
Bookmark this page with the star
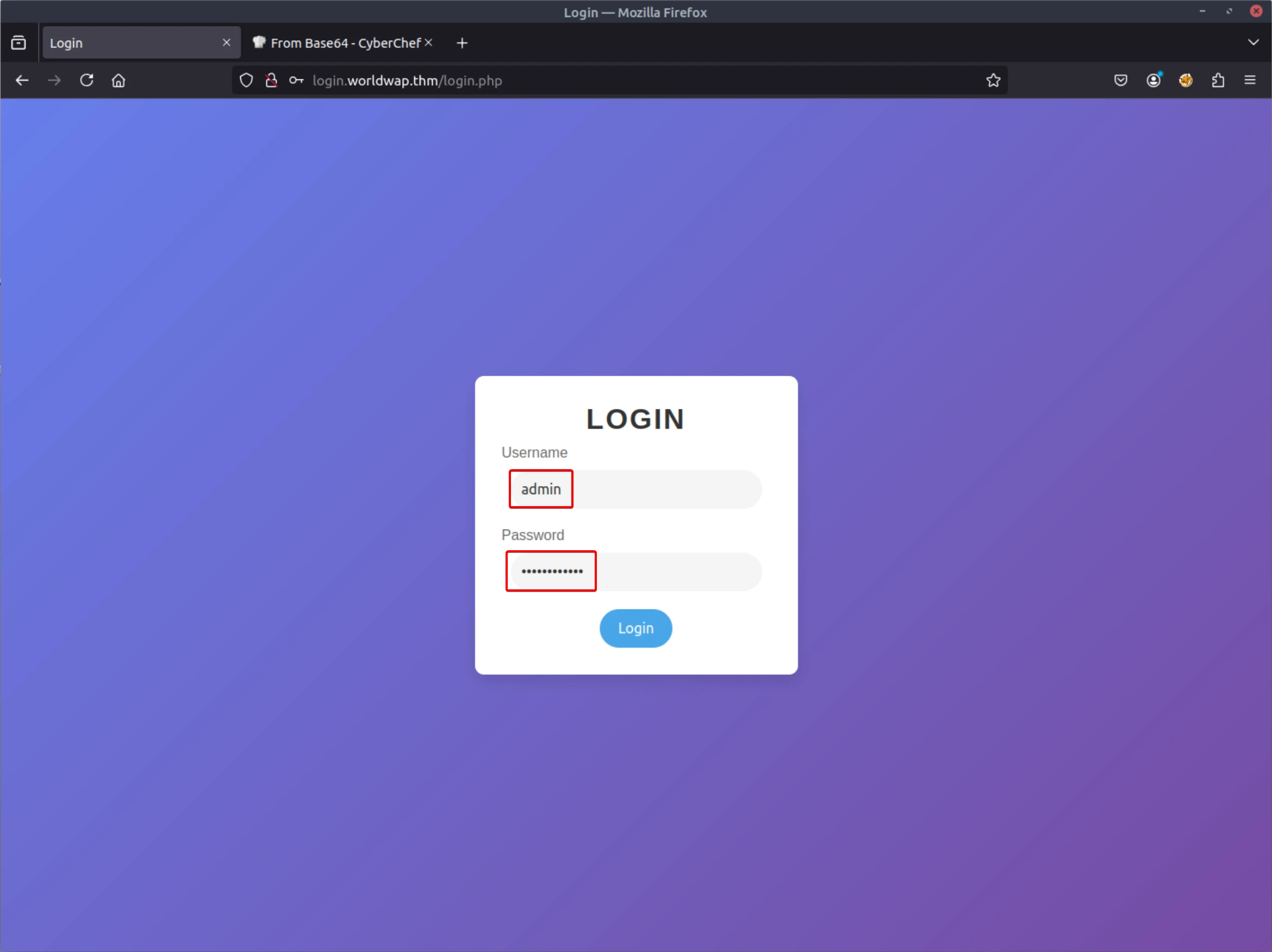993,80
